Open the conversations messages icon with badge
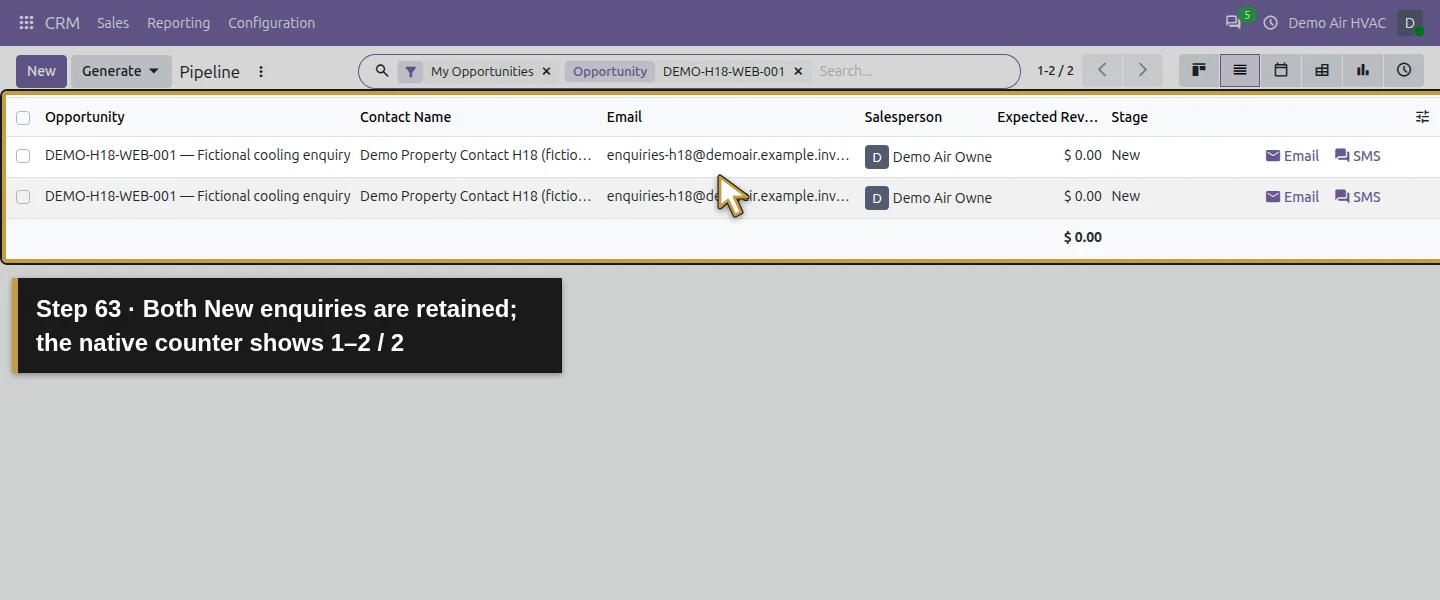The height and width of the screenshot is (600, 1440). 1233,22
